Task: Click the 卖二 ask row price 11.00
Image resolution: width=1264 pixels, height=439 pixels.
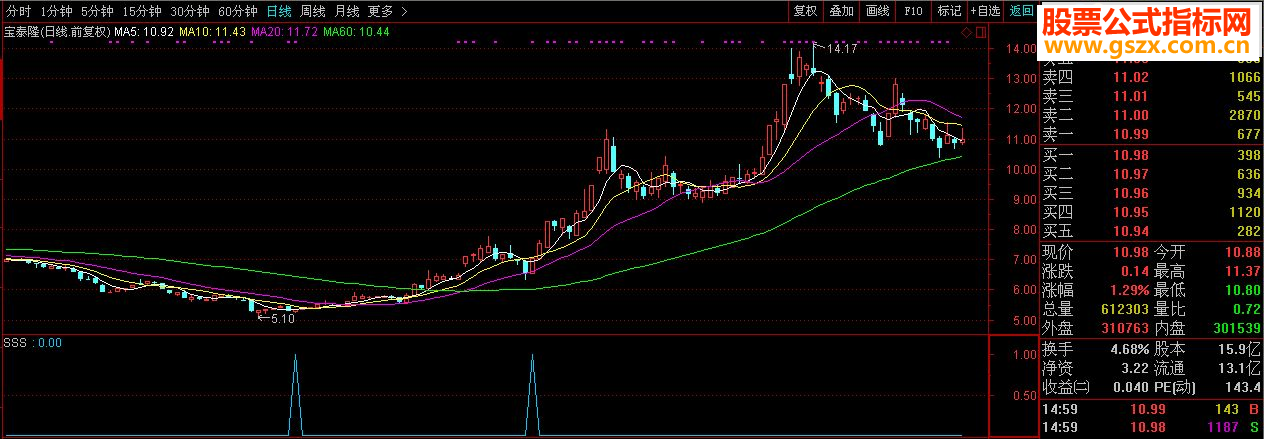Action: coord(1130,116)
